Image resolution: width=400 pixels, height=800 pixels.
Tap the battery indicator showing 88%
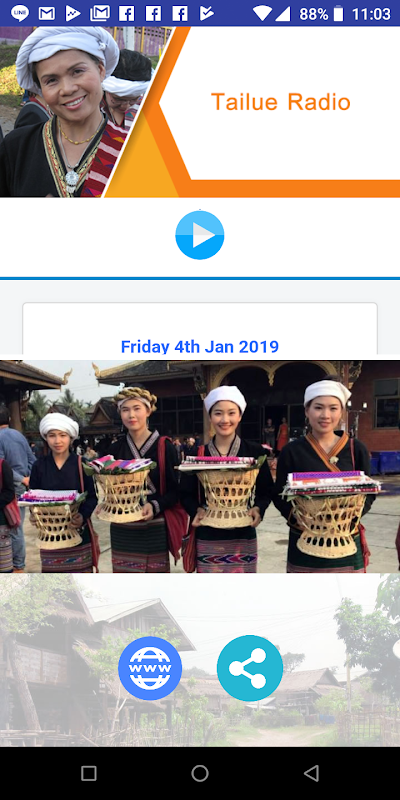point(321,14)
